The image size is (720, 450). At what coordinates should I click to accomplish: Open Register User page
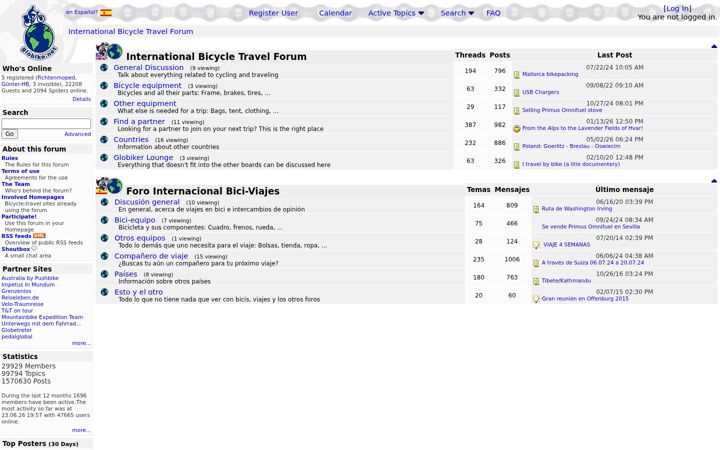point(273,13)
